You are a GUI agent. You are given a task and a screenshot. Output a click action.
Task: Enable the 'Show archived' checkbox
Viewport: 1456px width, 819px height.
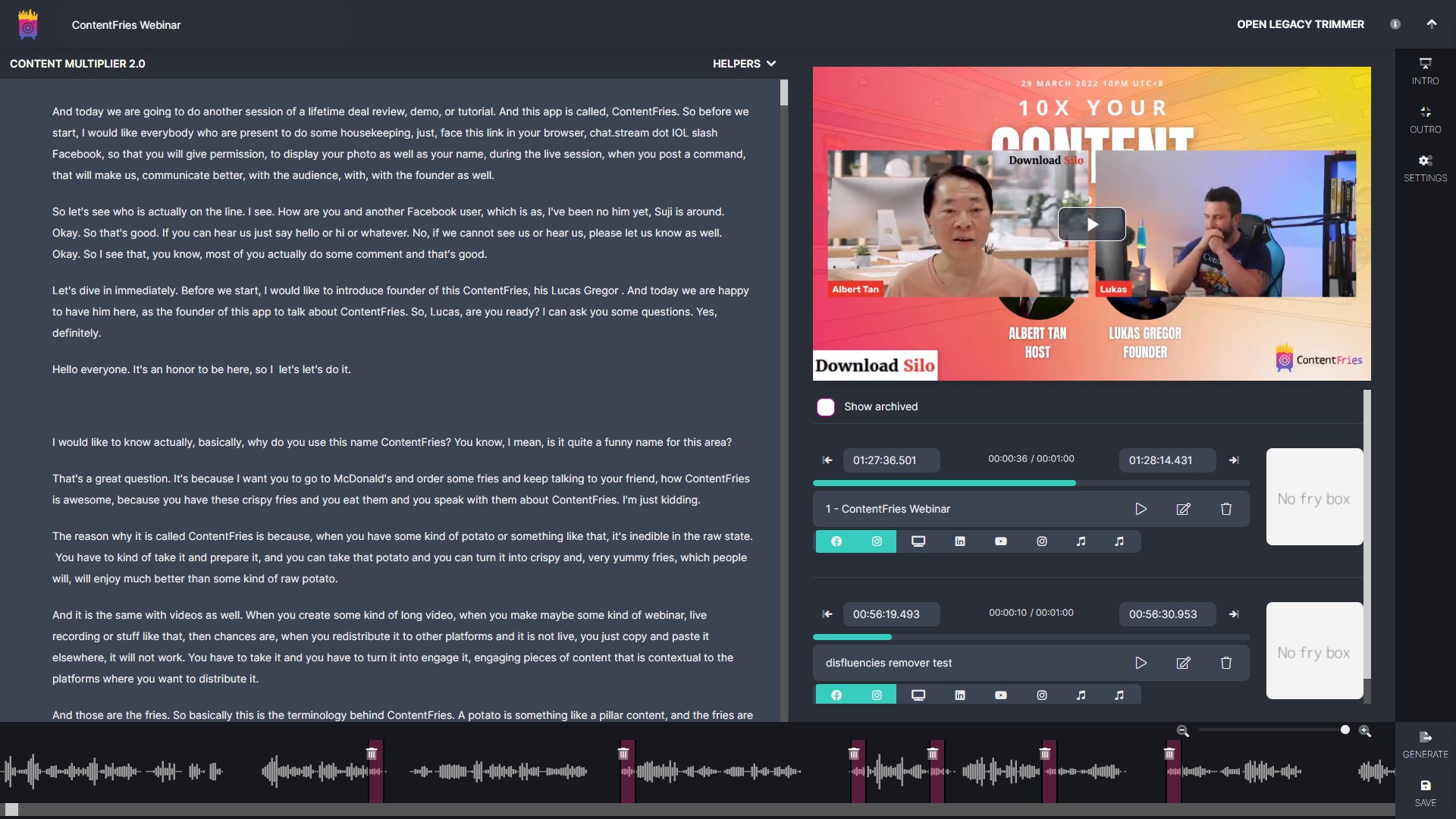(x=826, y=406)
